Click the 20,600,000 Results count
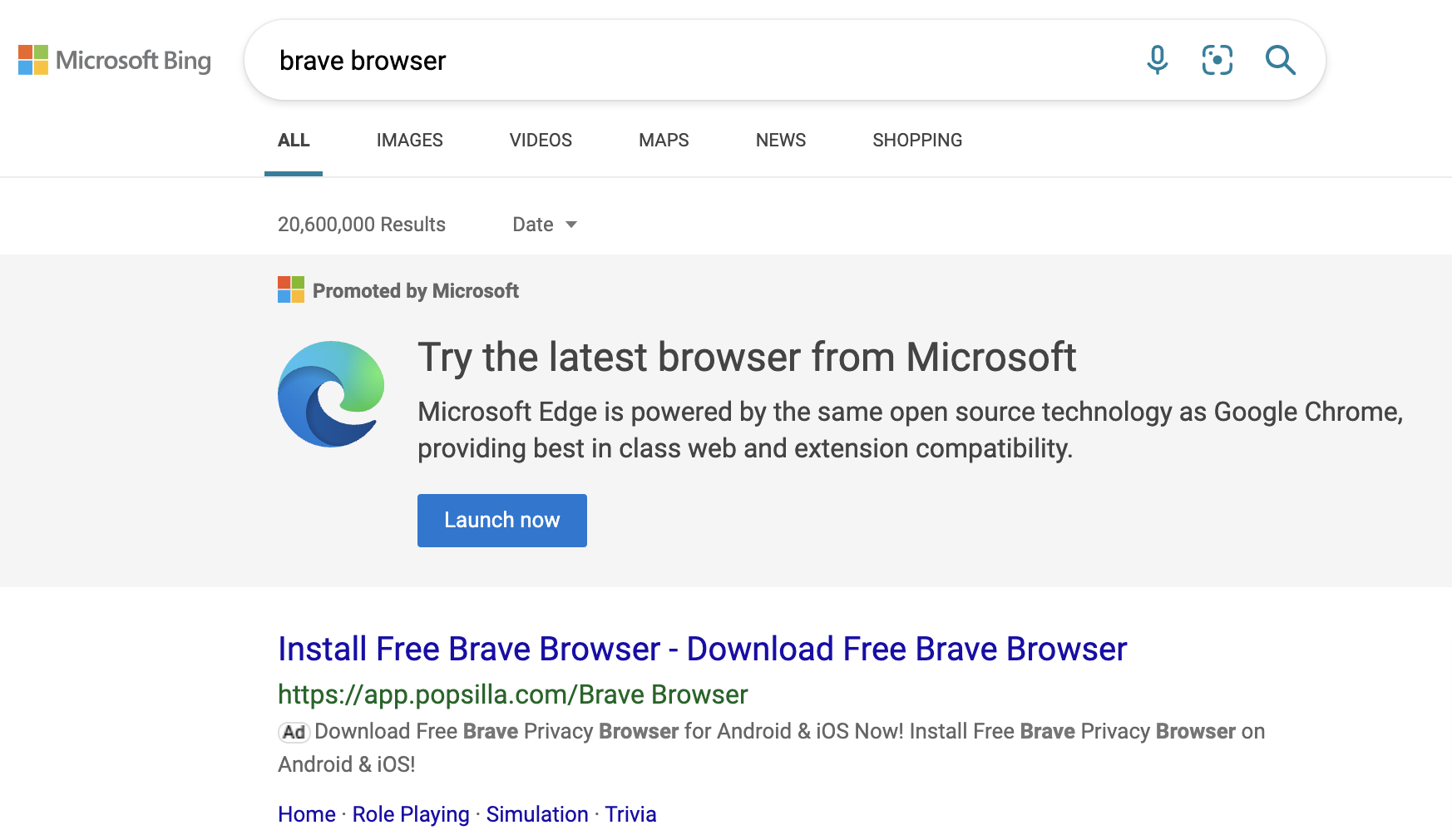The height and width of the screenshot is (840, 1452). coord(362,225)
